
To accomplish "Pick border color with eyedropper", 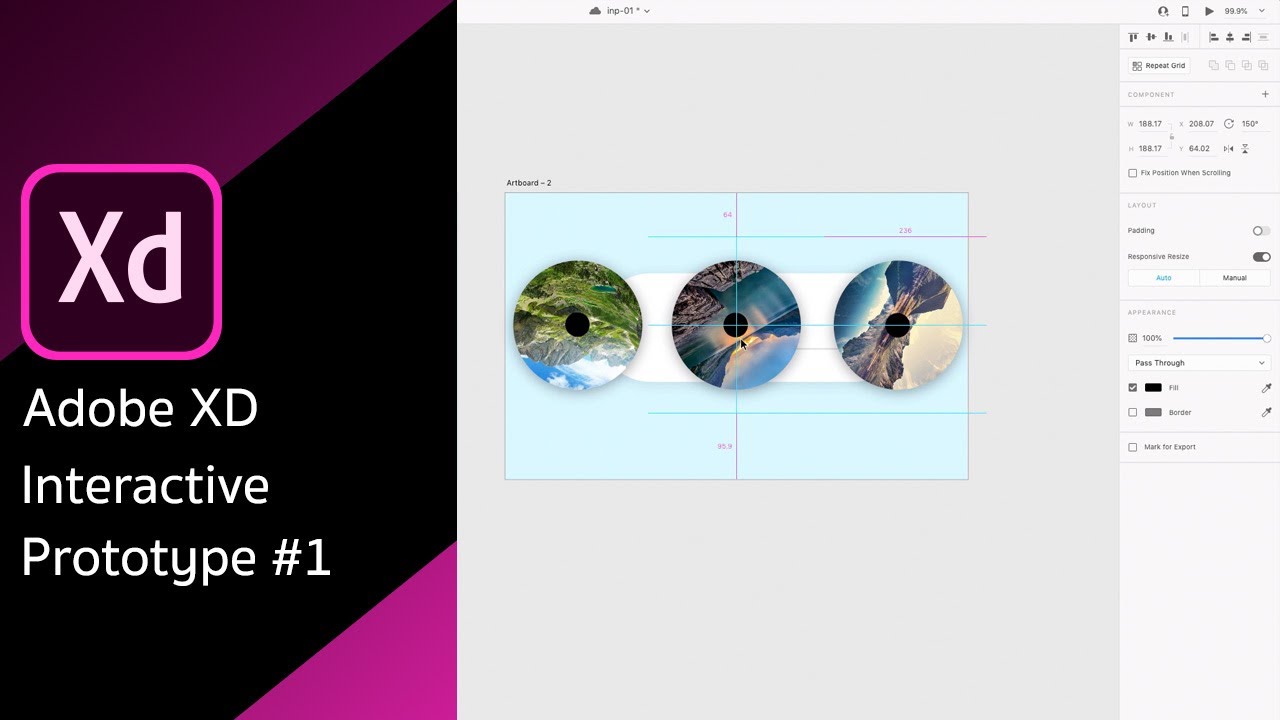I will [x=1266, y=412].
